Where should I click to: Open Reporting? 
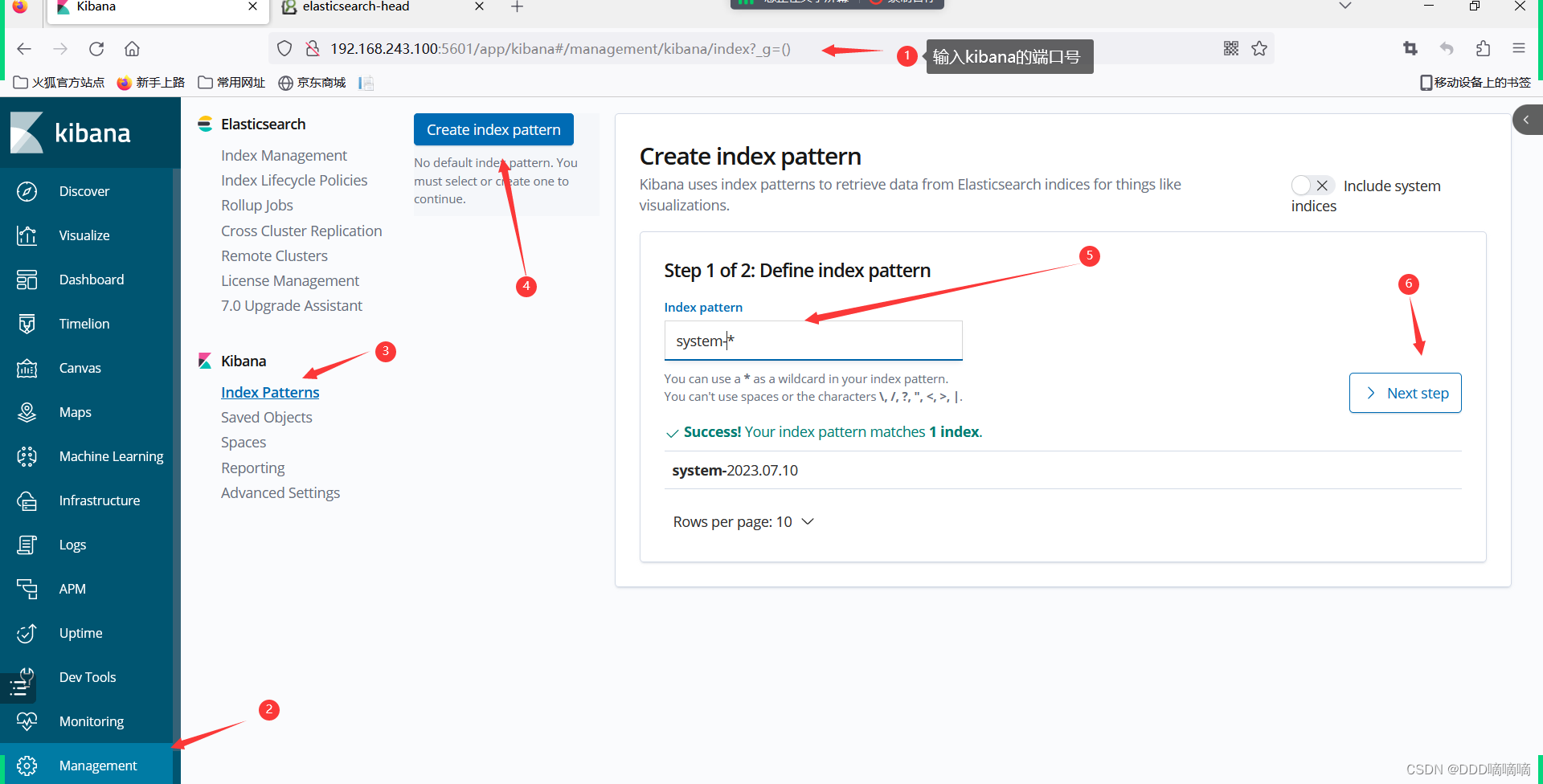(x=253, y=468)
